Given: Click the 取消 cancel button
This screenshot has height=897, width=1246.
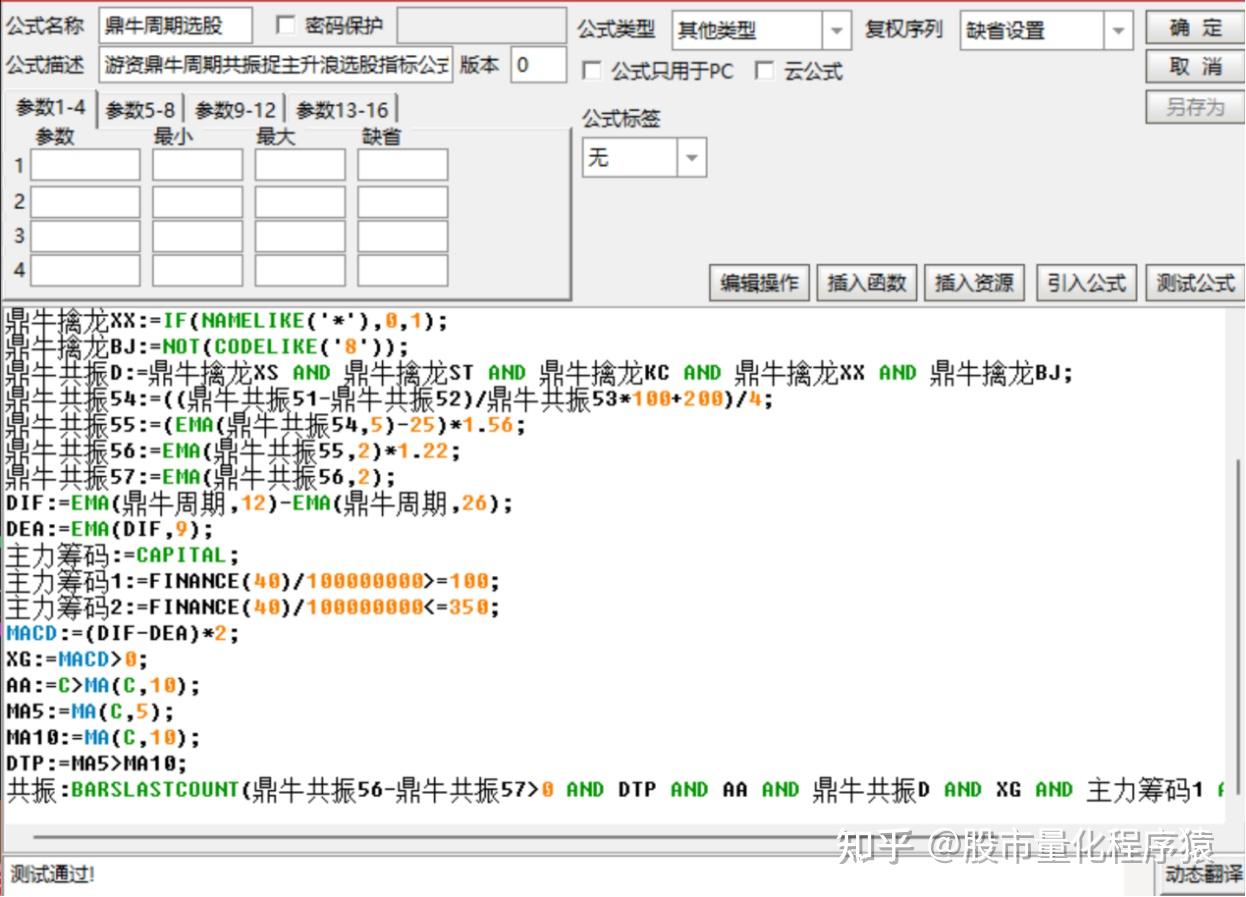Looking at the screenshot, I should tap(1194, 67).
